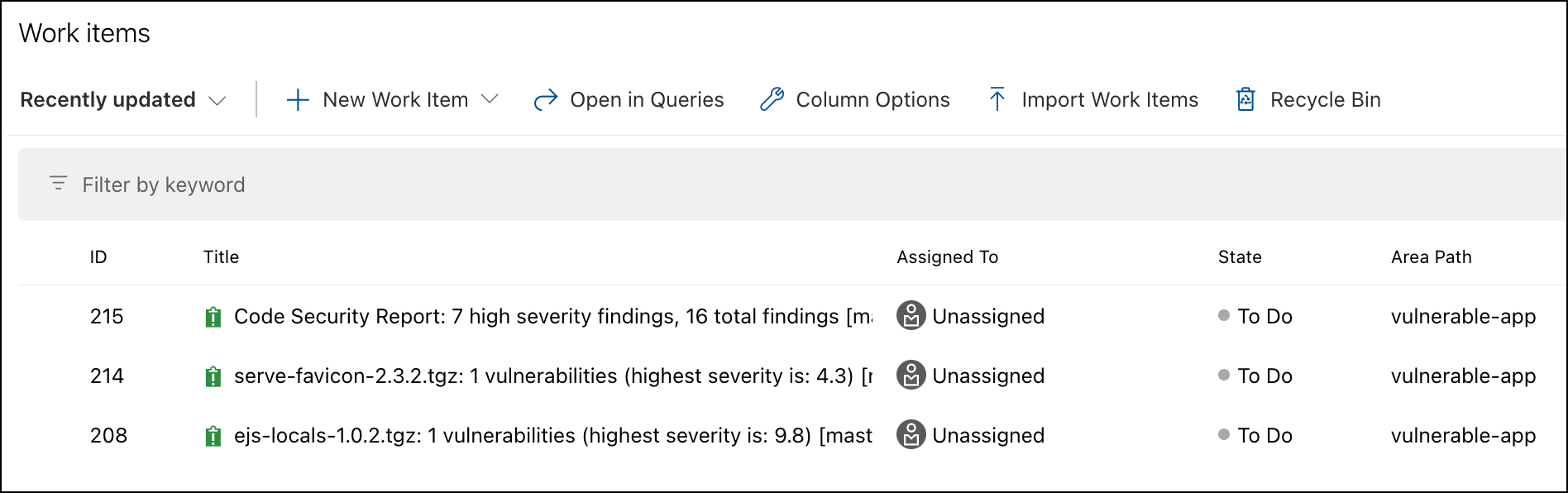
Task: Click the Open in Queries arrow icon
Action: click(546, 100)
